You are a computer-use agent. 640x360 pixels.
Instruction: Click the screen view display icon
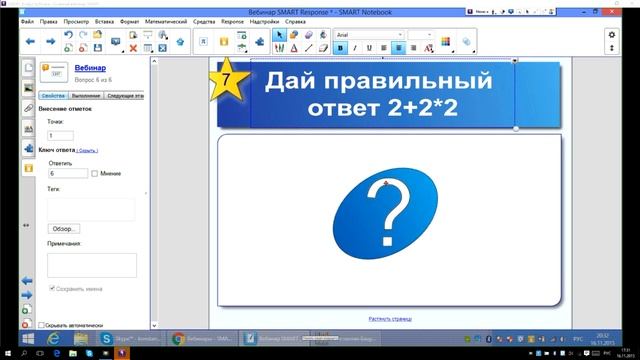point(116,42)
